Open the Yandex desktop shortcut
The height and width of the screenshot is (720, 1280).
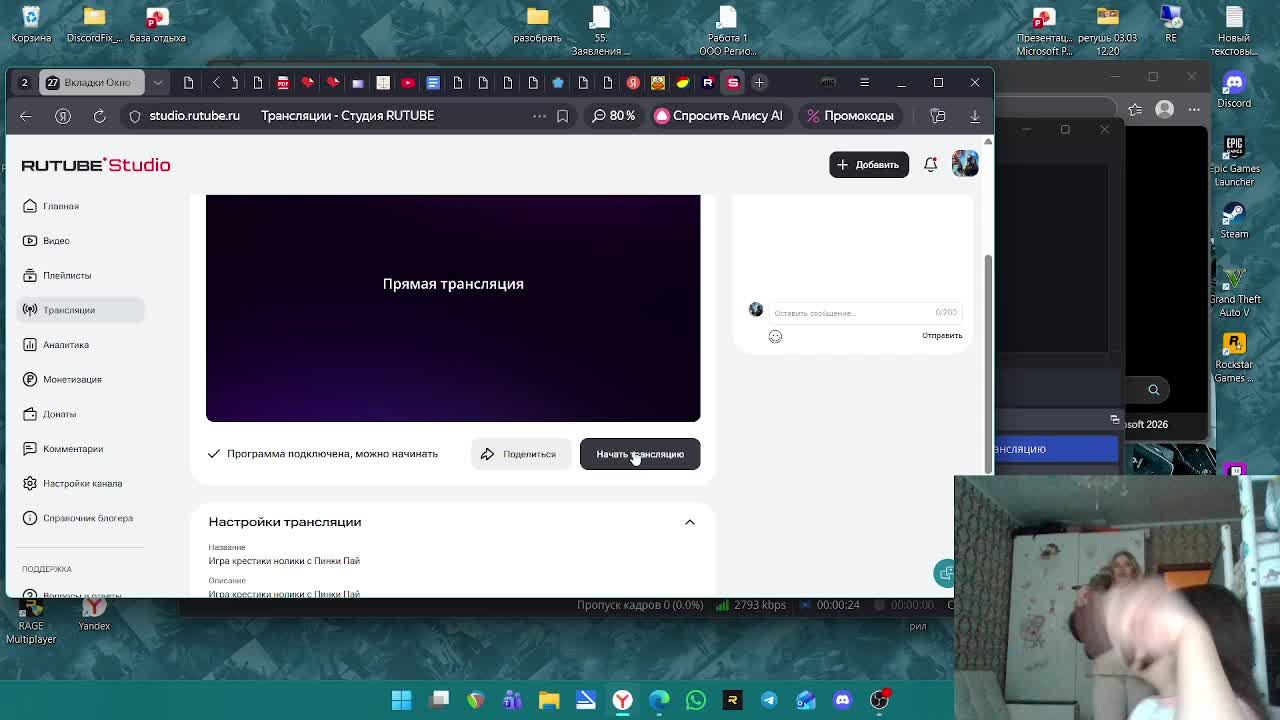pyautogui.click(x=94, y=614)
